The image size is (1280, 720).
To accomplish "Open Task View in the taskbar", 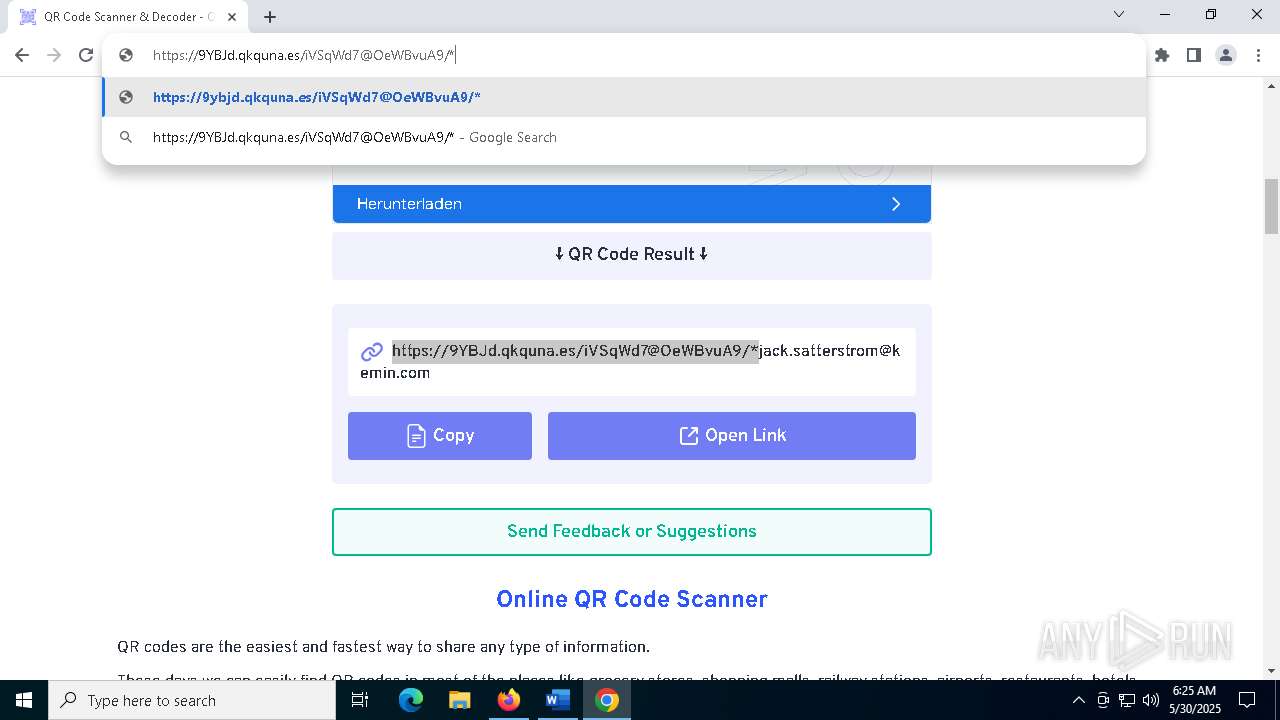I will click(360, 700).
